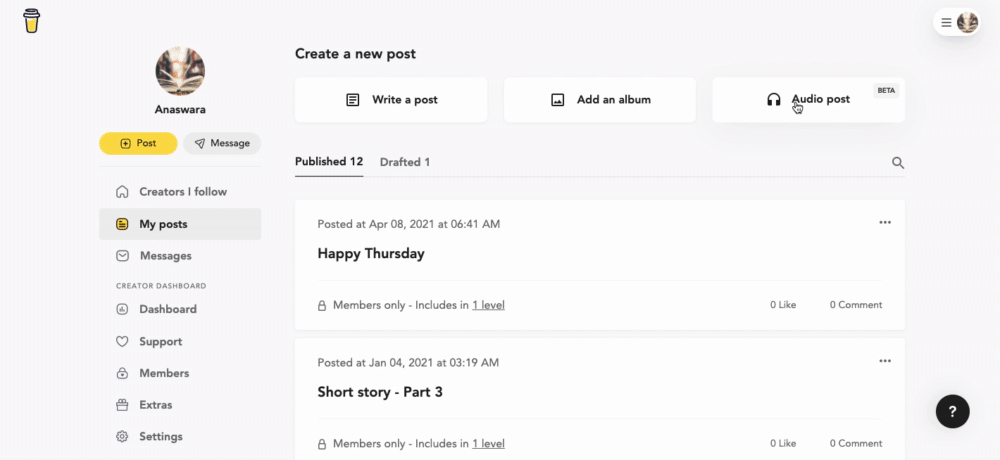This screenshot has height=460, width=1000.
Task: Open the search posts magnifier icon
Action: (x=898, y=163)
